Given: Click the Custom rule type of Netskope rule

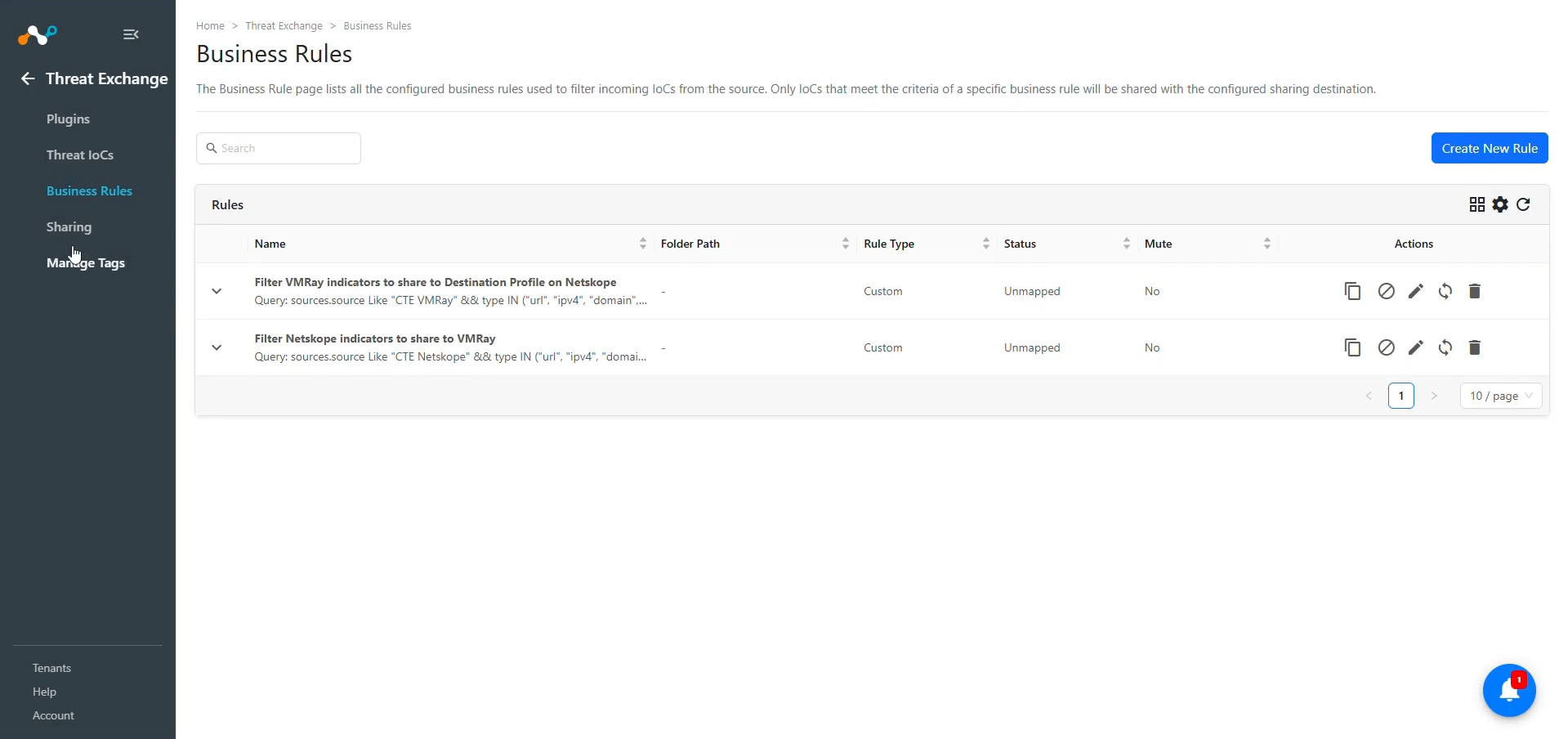Looking at the screenshot, I should (883, 347).
